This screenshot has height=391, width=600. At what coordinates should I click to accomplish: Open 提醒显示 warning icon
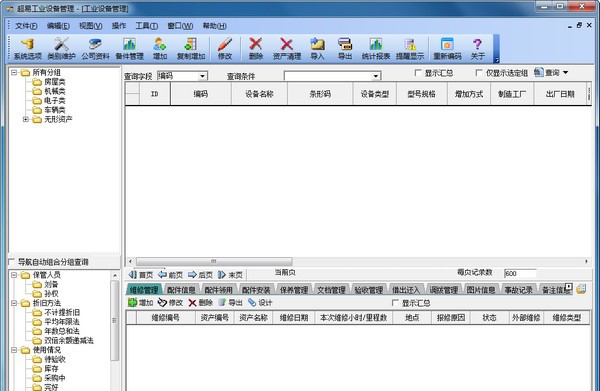coord(410,49)
